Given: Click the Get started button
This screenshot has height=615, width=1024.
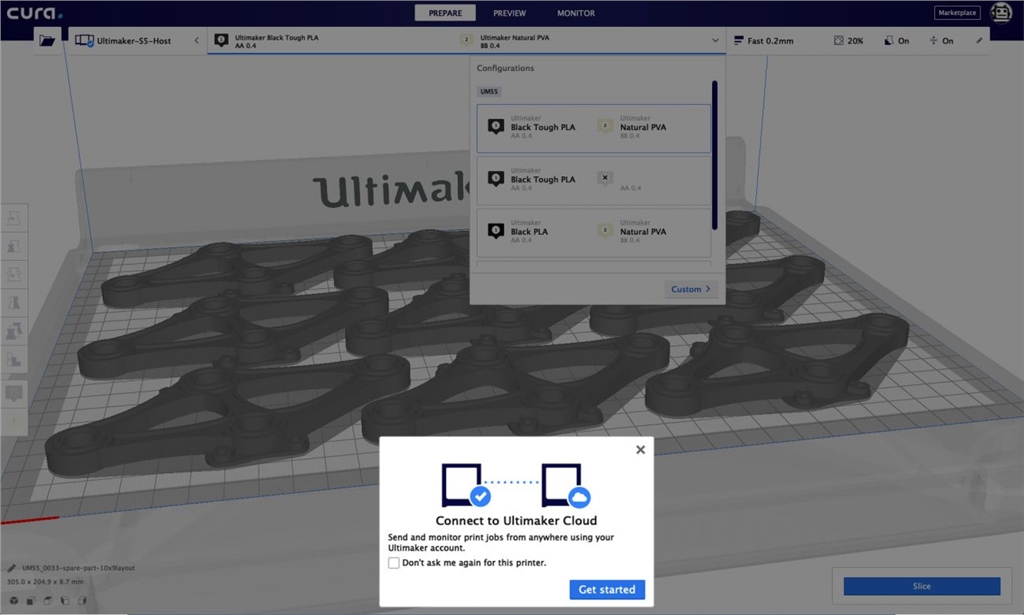Looking at the screenshot, I should (606, 589).
